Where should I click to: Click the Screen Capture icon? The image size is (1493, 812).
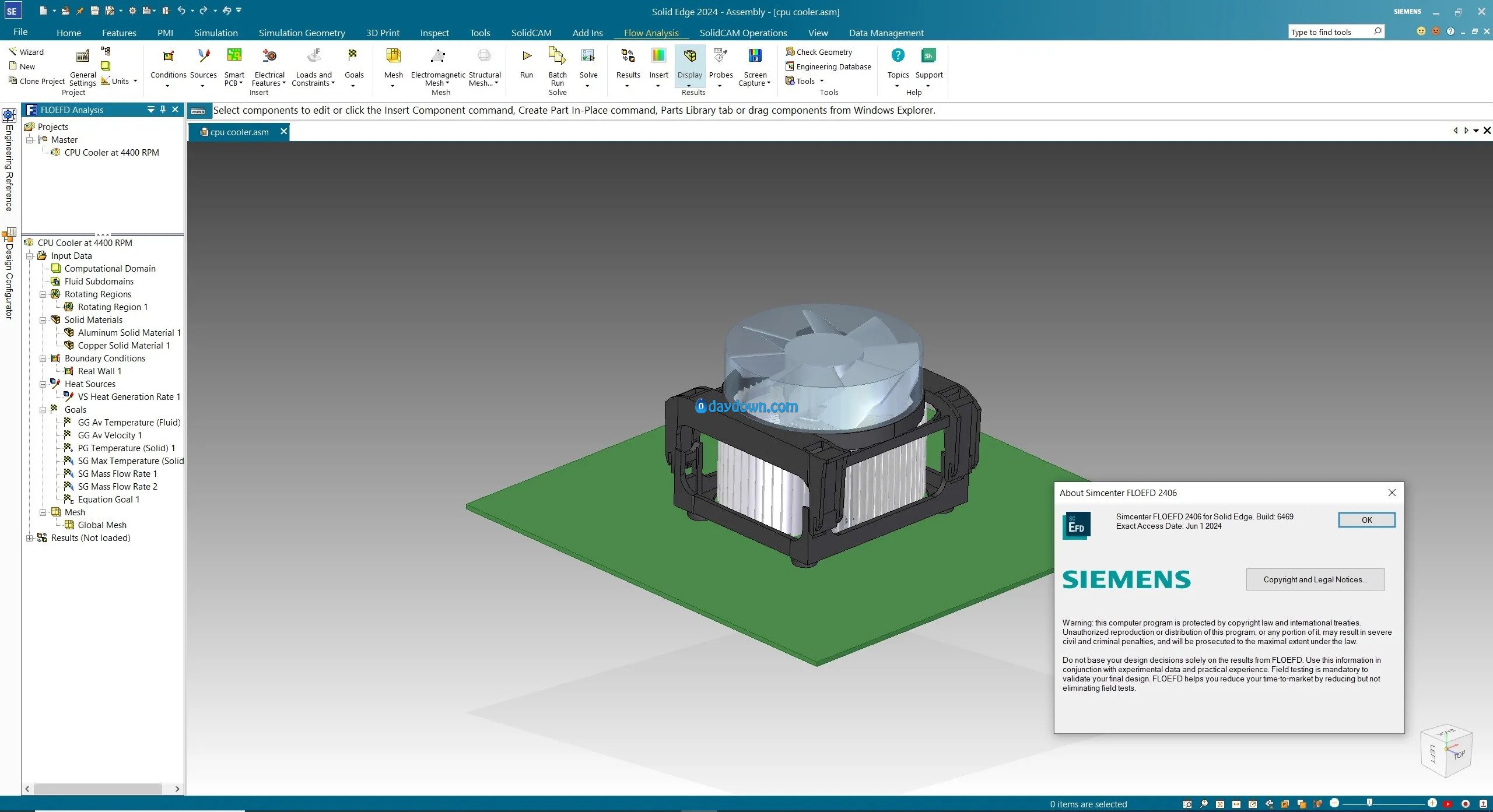pos(755,56)
